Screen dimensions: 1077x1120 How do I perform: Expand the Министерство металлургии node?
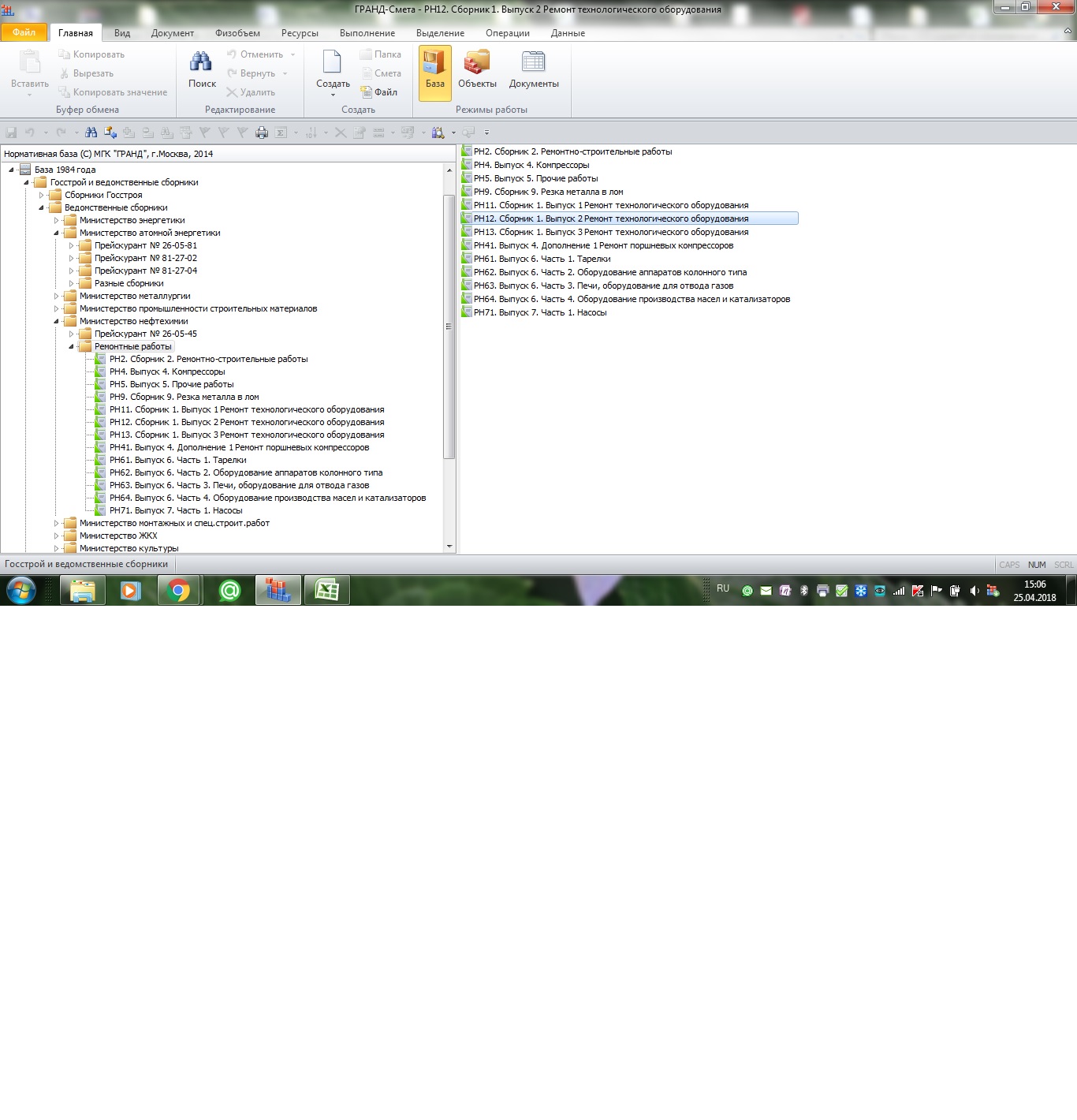tap(56, 296)
